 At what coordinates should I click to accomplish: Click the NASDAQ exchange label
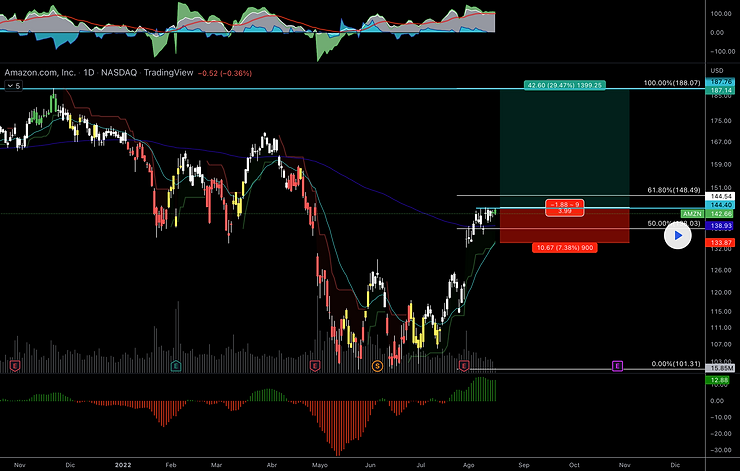coord(119,73)
